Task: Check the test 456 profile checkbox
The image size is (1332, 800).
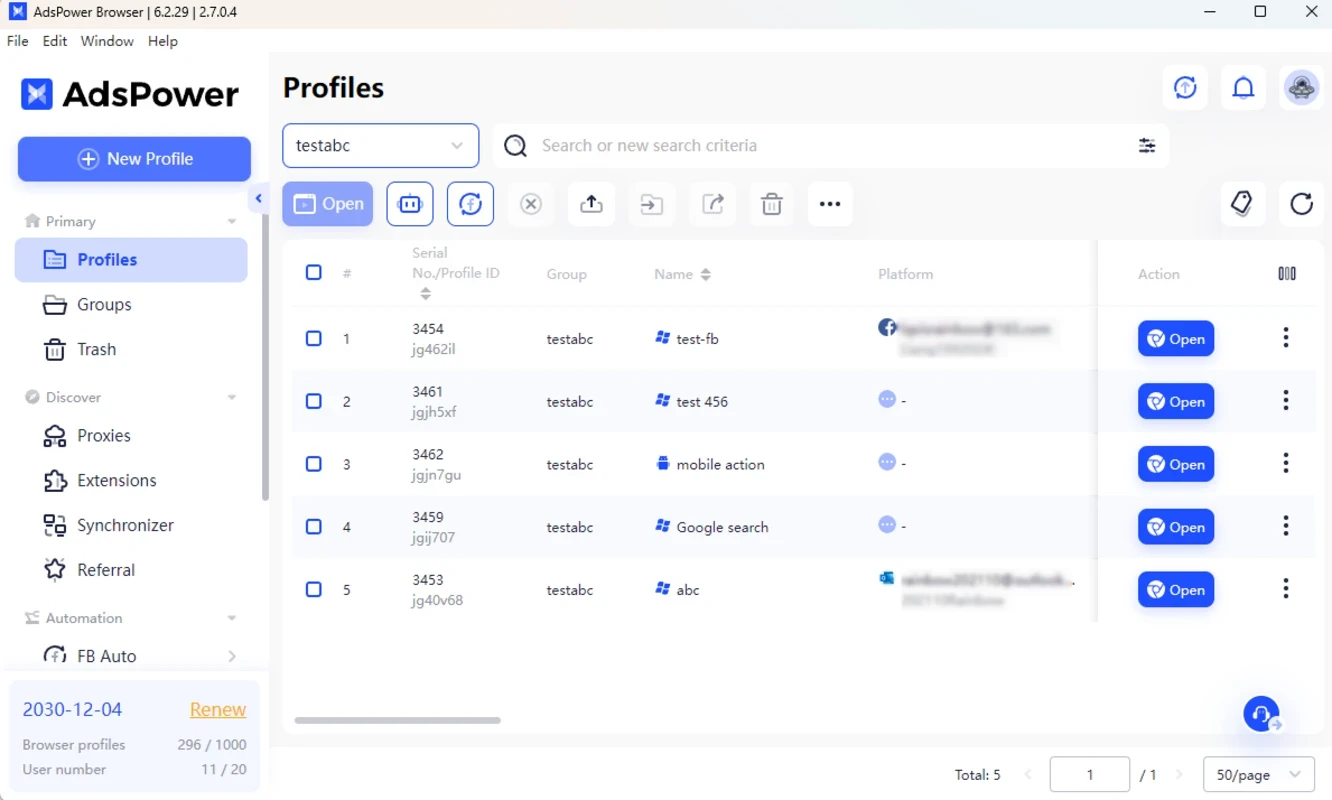Action: [313, 401]
